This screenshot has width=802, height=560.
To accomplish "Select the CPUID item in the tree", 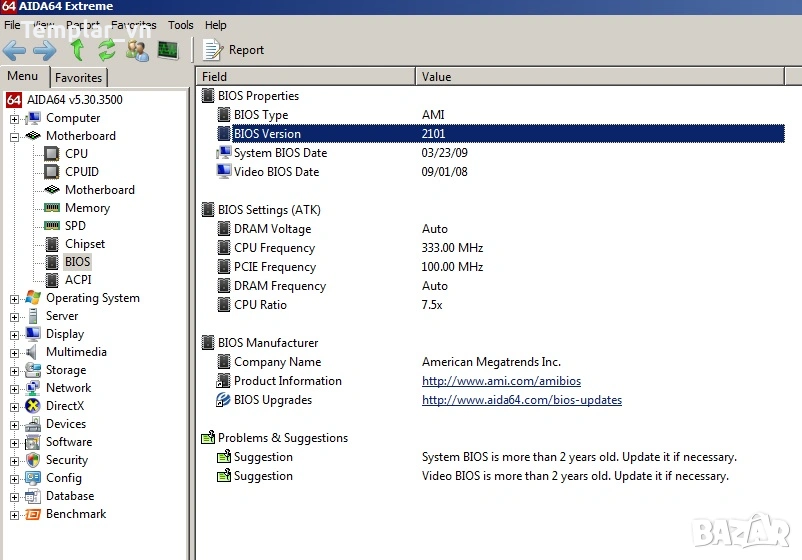I will tap(81, 172).
